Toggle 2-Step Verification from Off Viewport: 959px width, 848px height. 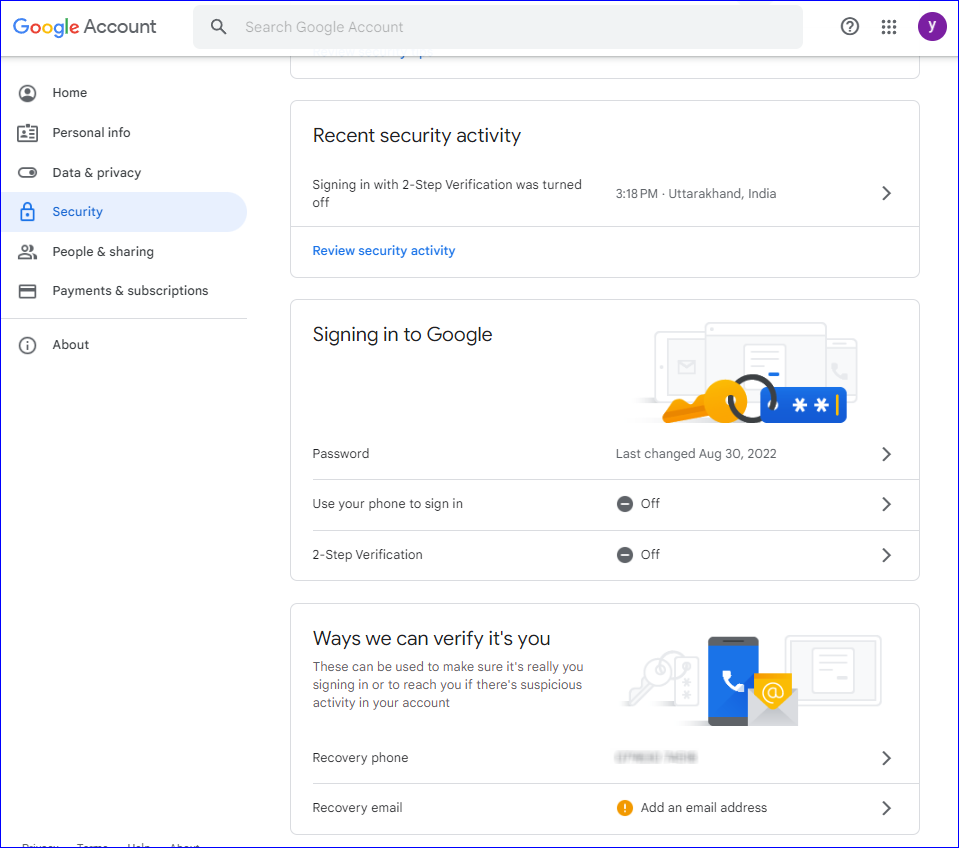click(885, 554)
